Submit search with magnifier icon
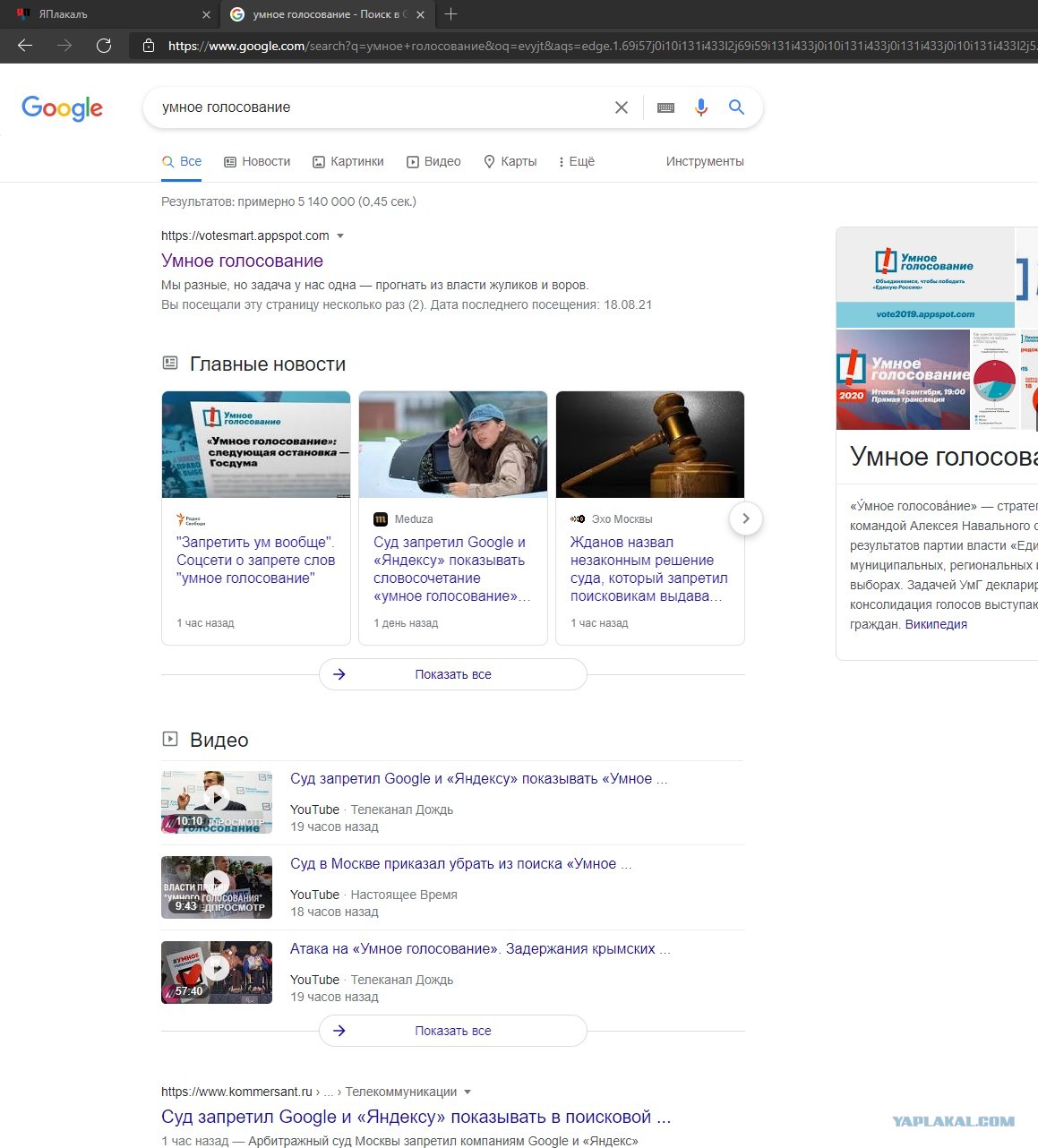1038x1148 pixels. [736, 107]
